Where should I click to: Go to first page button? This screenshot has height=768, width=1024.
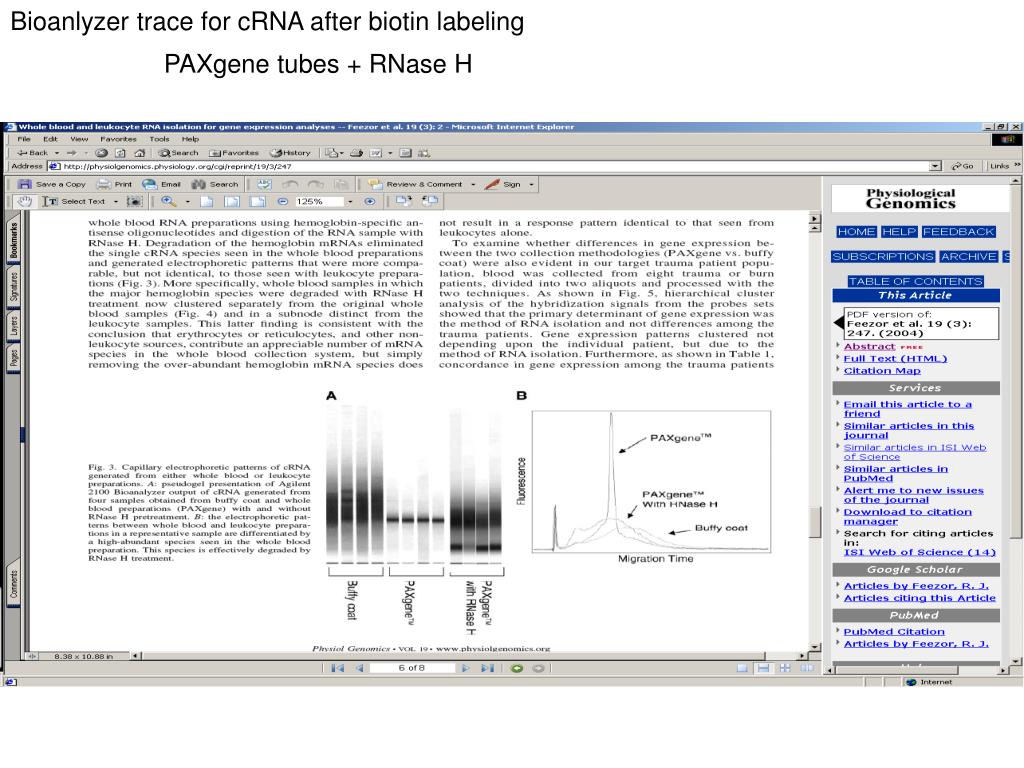(x=338, y=668)
